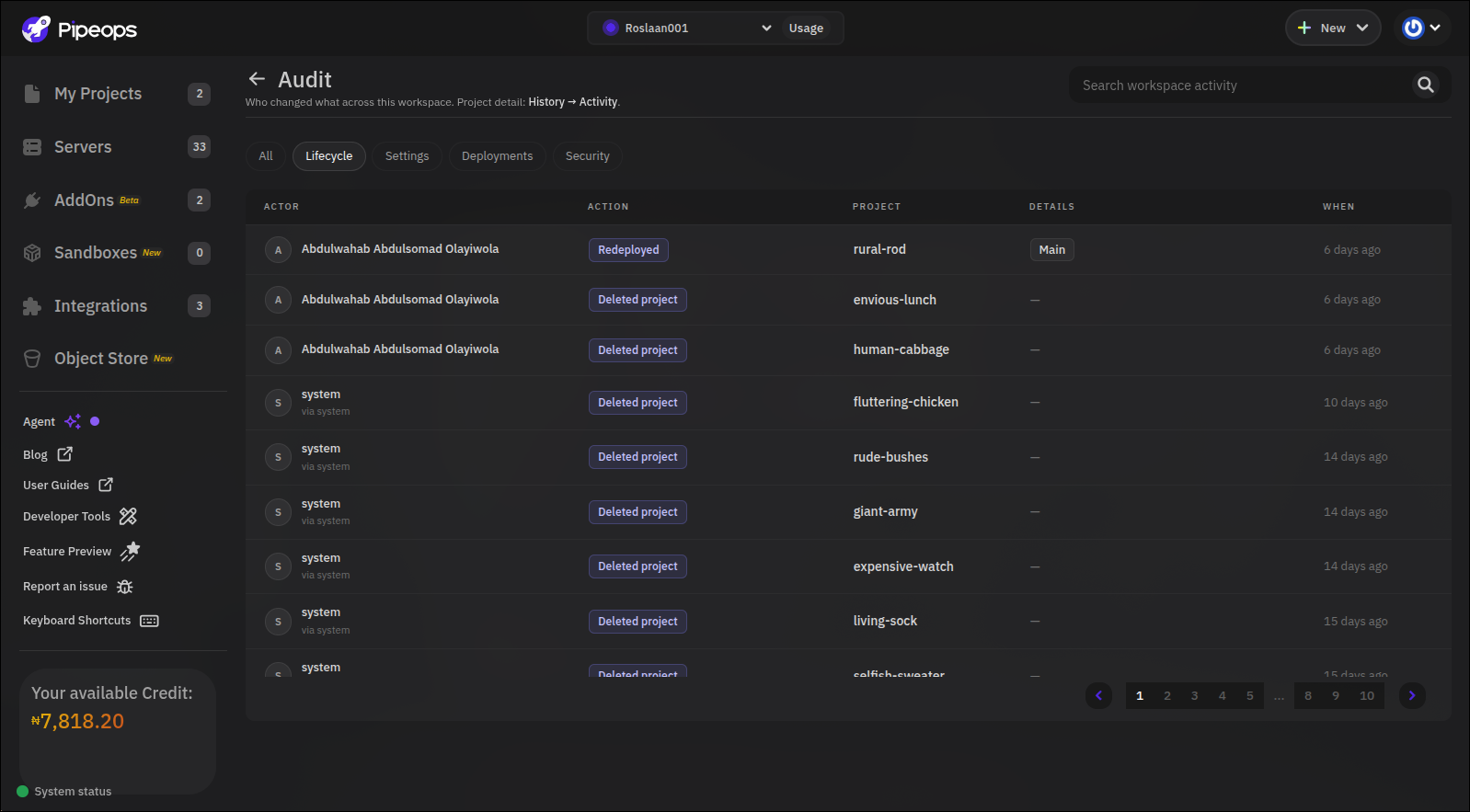Select the Lifecycle filter tab
This screenshot has height=812, width=1470.
329,156
